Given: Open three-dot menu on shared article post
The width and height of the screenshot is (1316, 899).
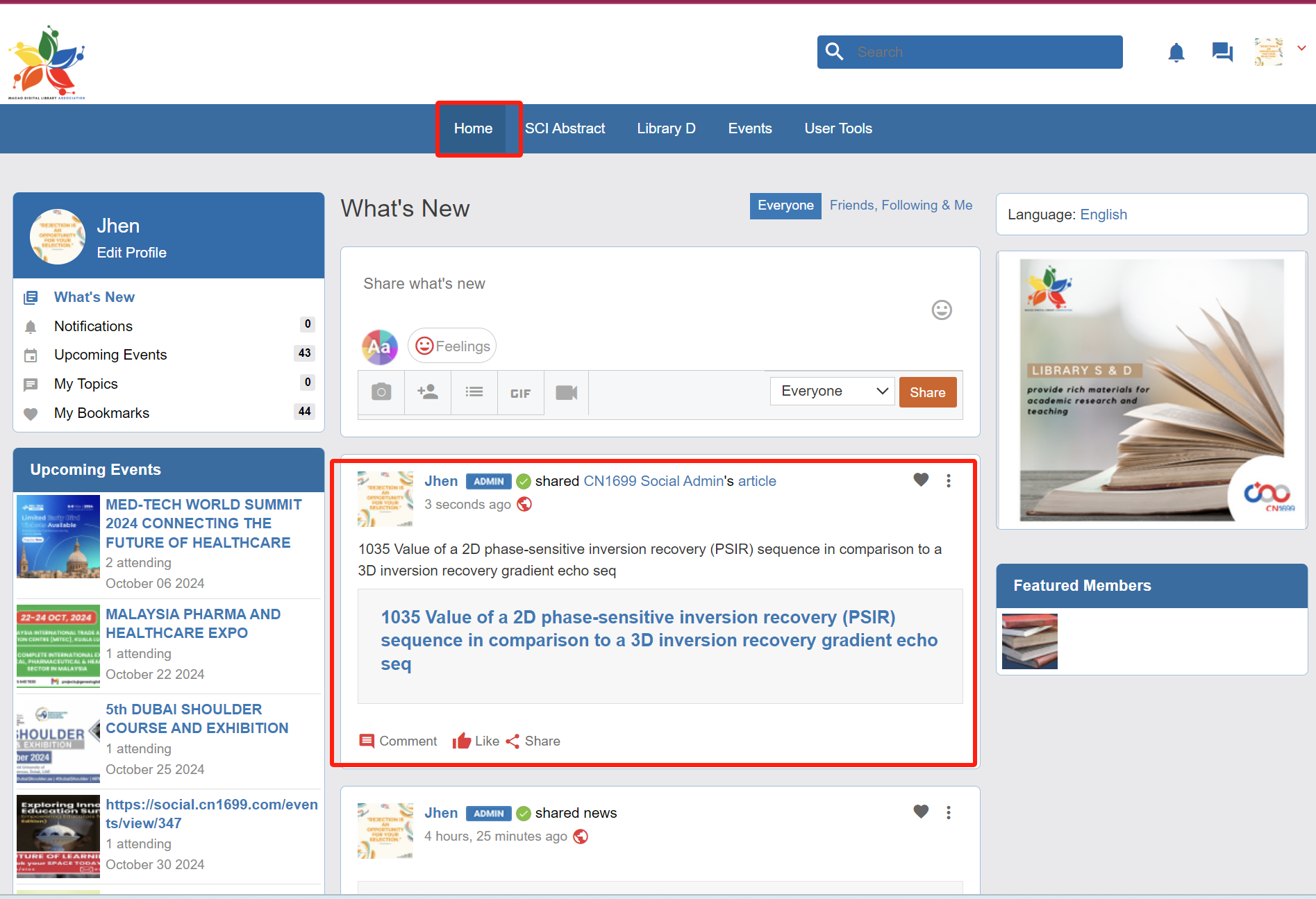Looking at the screenshot, I should tap(949, 480).
